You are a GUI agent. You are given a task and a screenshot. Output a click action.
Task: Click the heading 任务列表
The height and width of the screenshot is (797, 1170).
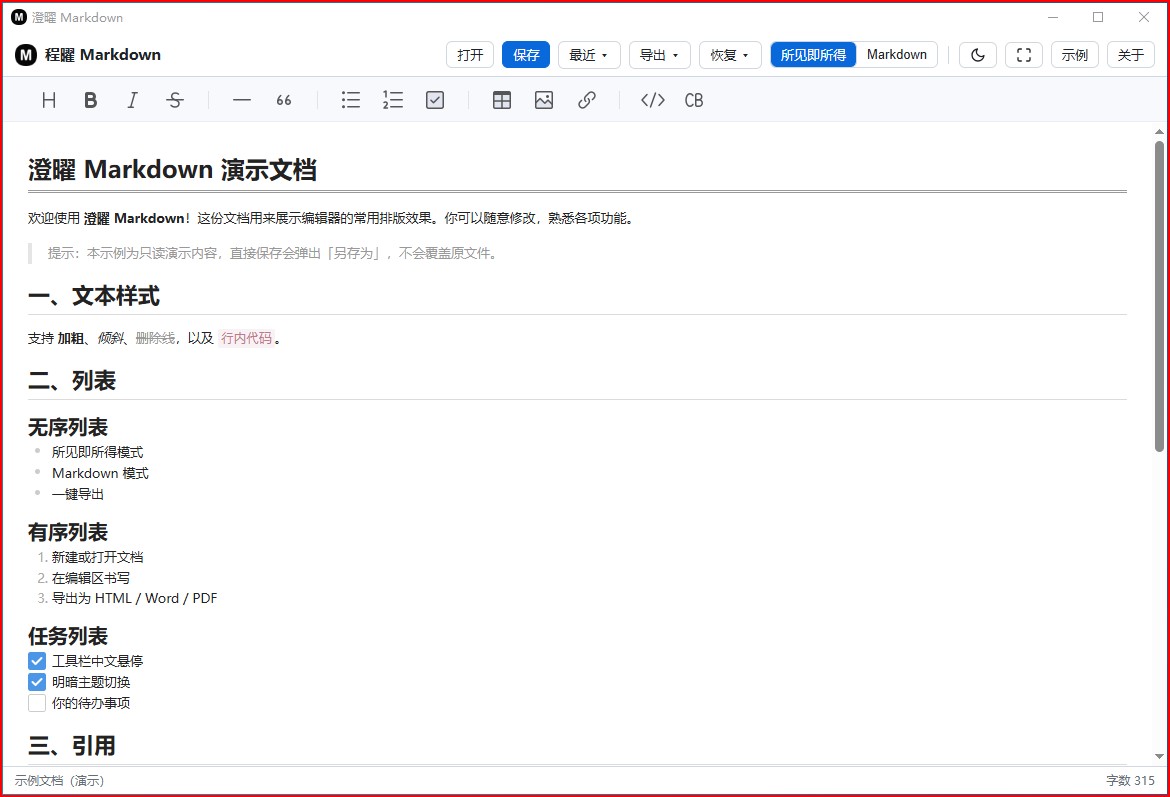click(x=68, y=636)
